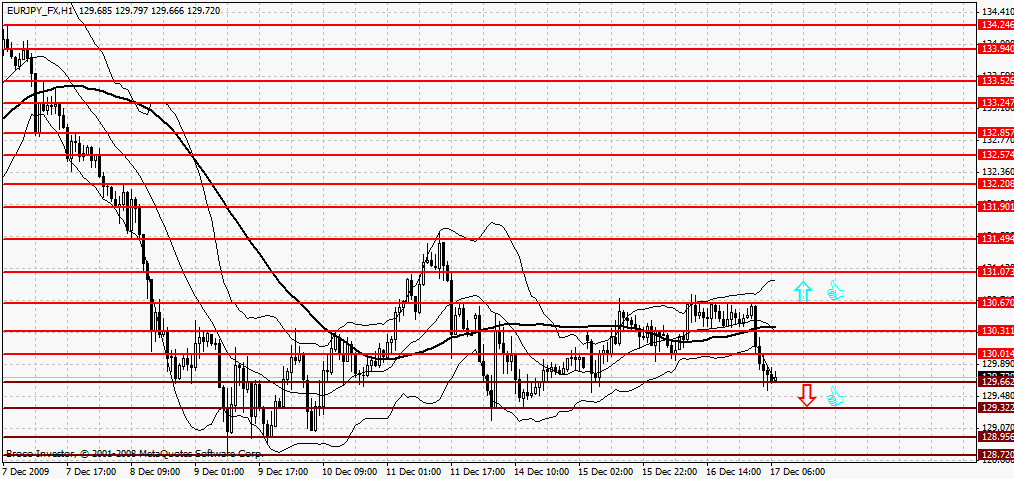Click the 132.360 price scale value
Viewport: 1014px width, 479px height.
click(x=997, y=172)
